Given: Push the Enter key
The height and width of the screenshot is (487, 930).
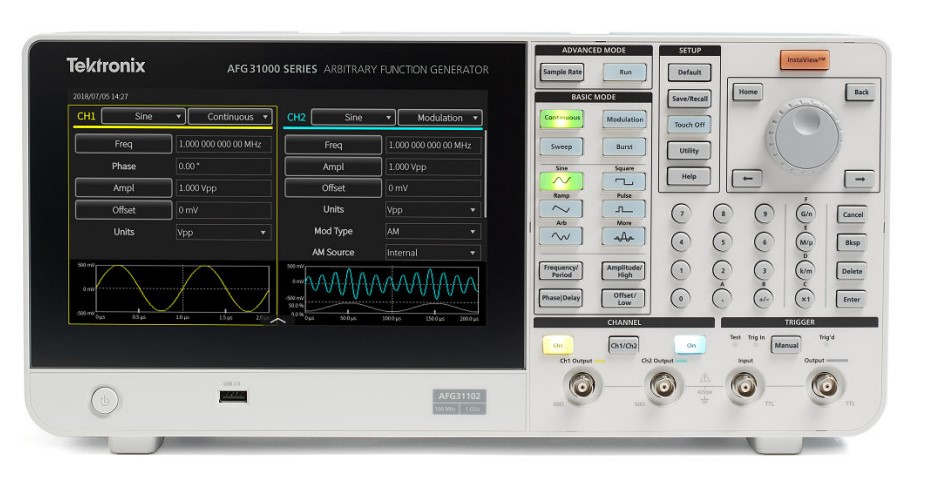Looking at the screenshot, I should pyautogui.click(x=852, y=300).
